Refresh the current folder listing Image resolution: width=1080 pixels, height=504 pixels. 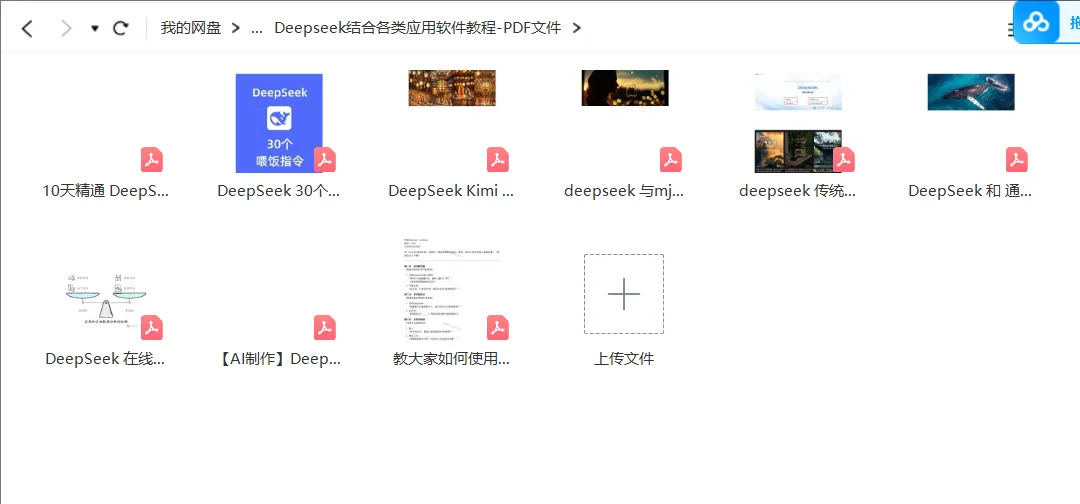pos(121,28)
